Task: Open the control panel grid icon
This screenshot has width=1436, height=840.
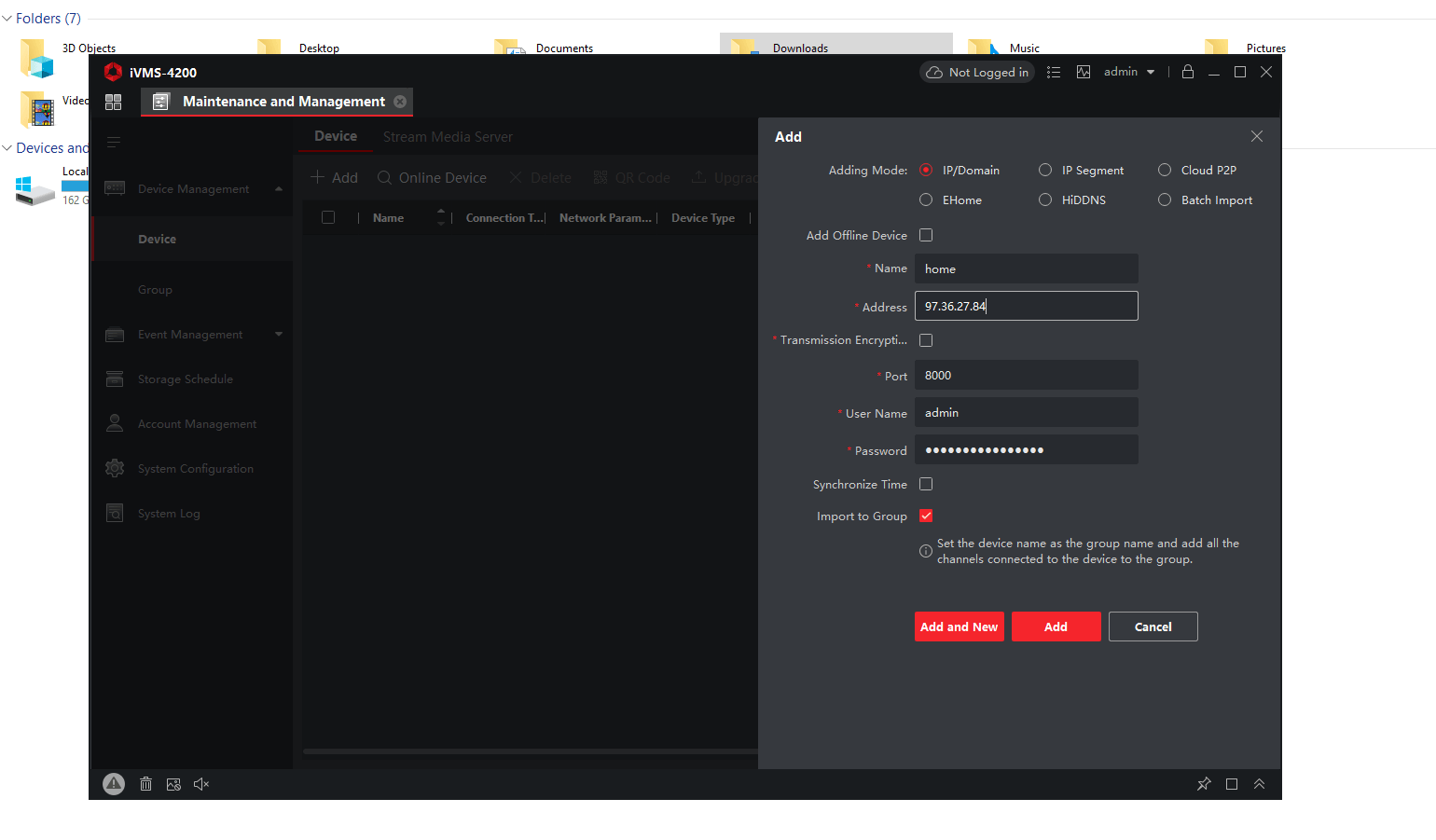Action: (x=114, y=102)
